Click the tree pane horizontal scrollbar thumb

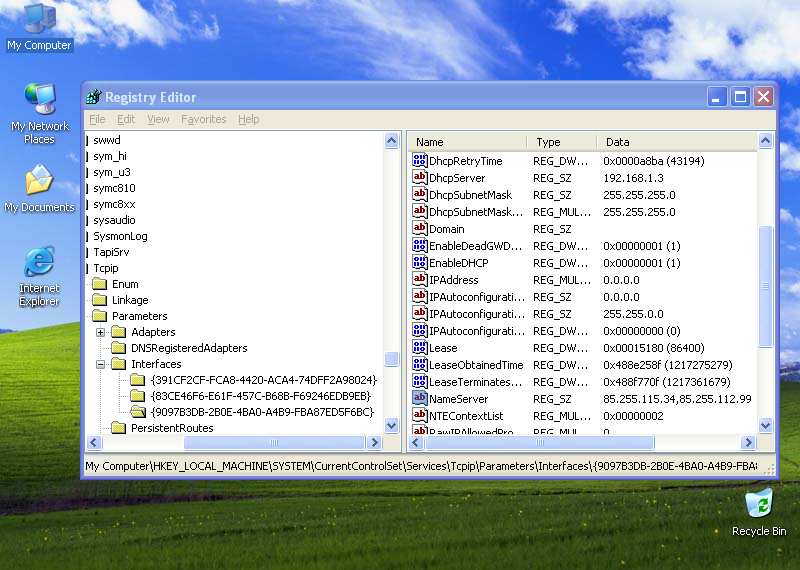click(274, 442)
